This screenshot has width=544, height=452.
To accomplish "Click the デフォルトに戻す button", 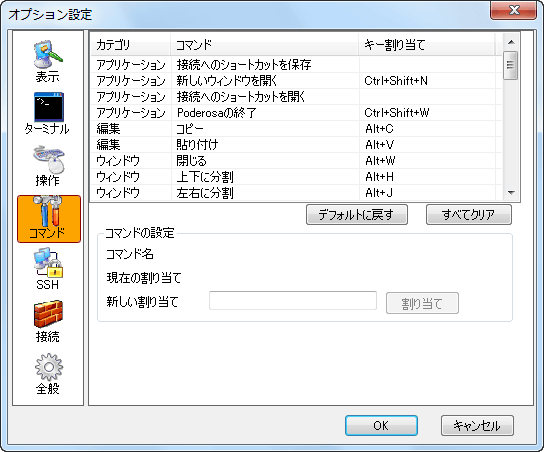I will pos(357,215).
